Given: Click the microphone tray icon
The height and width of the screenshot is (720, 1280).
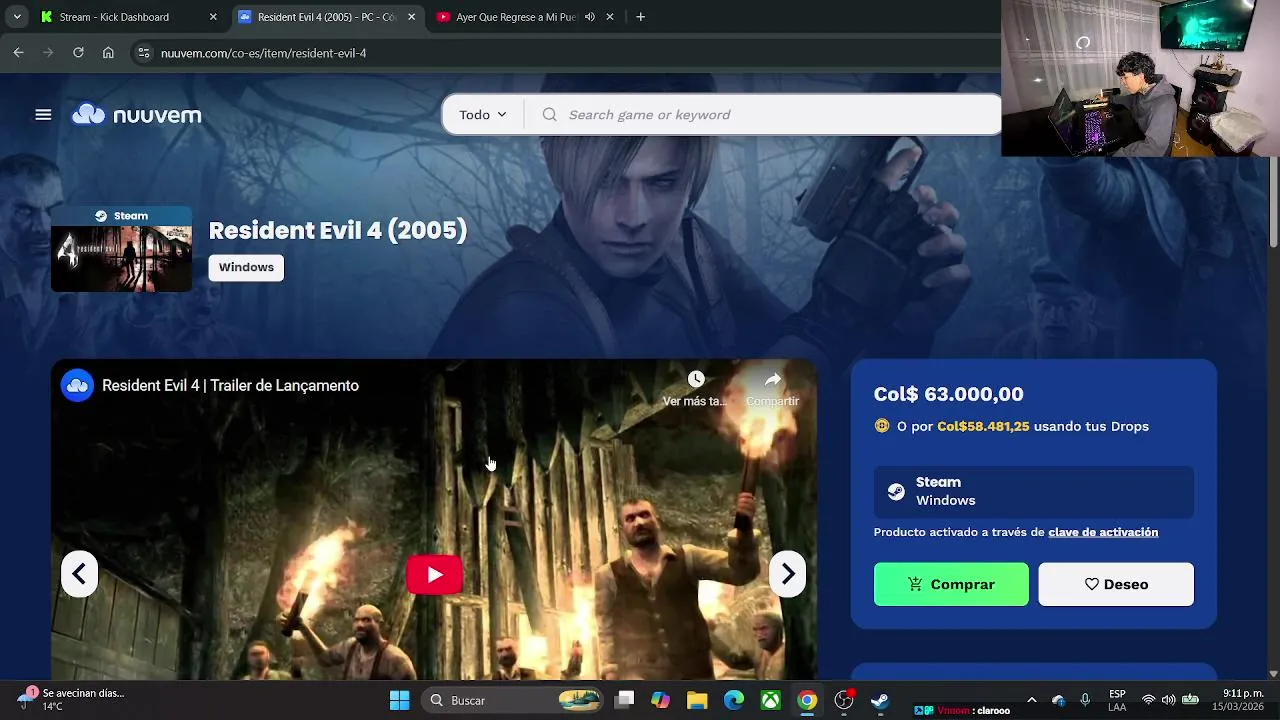Looking at the screenshot, I should [1085, 700].
